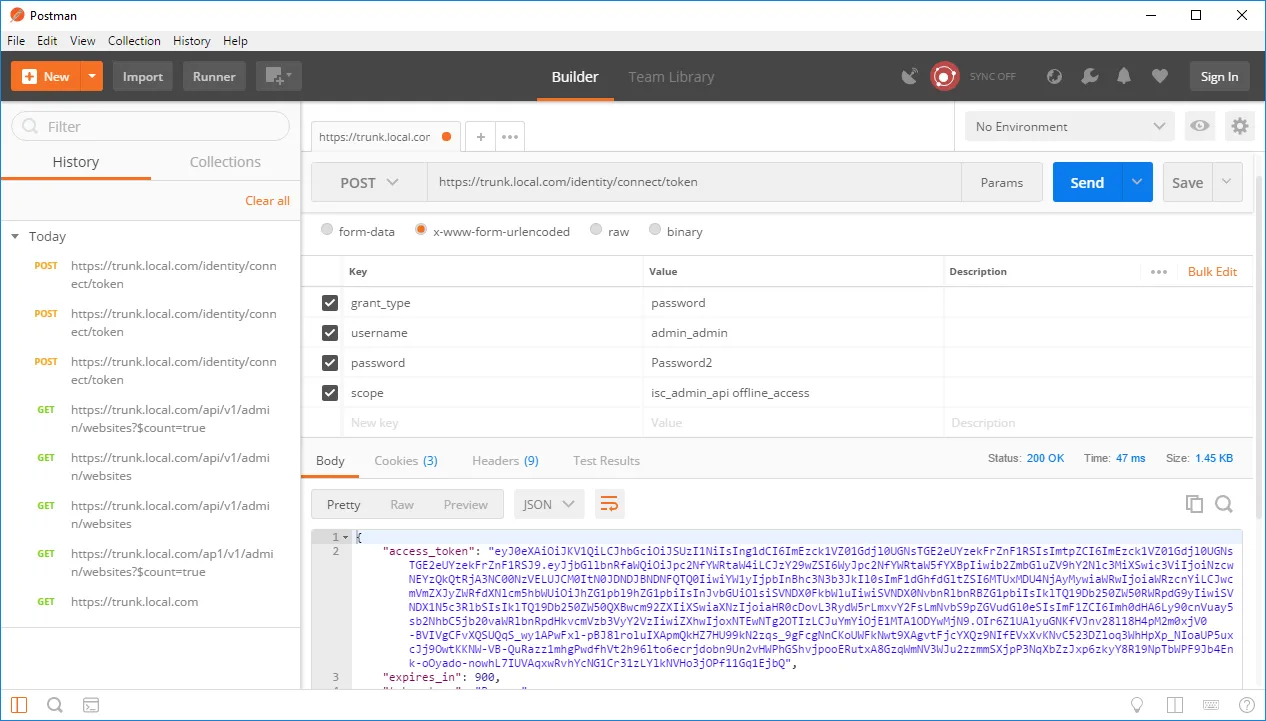Uncheck the scope row checkbox
The height and width of the screenshot is (721, 1266).
coord(330,393)
